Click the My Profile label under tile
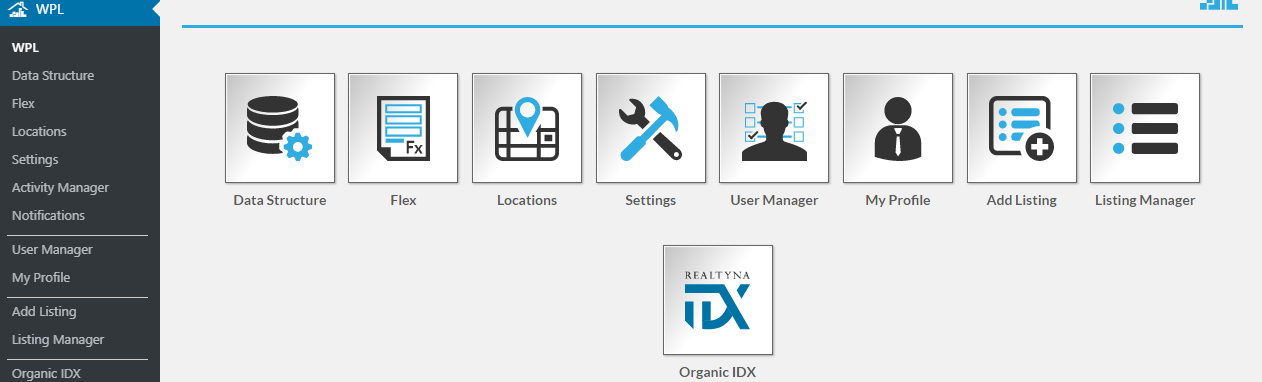This screenshot has width=1262, height=382. (x=898, y=200)
